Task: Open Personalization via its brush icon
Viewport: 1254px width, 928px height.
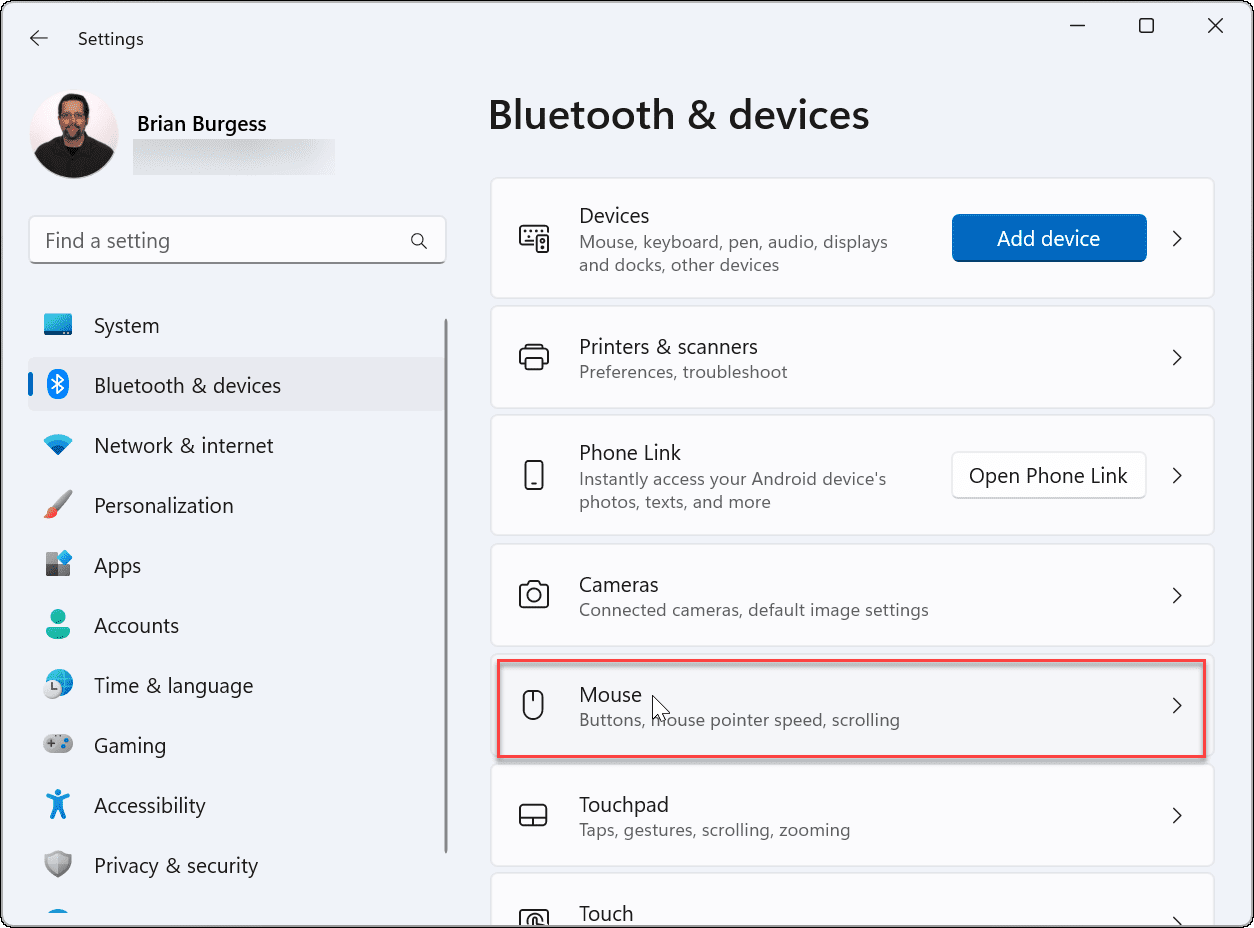Action: click(58, 505)
